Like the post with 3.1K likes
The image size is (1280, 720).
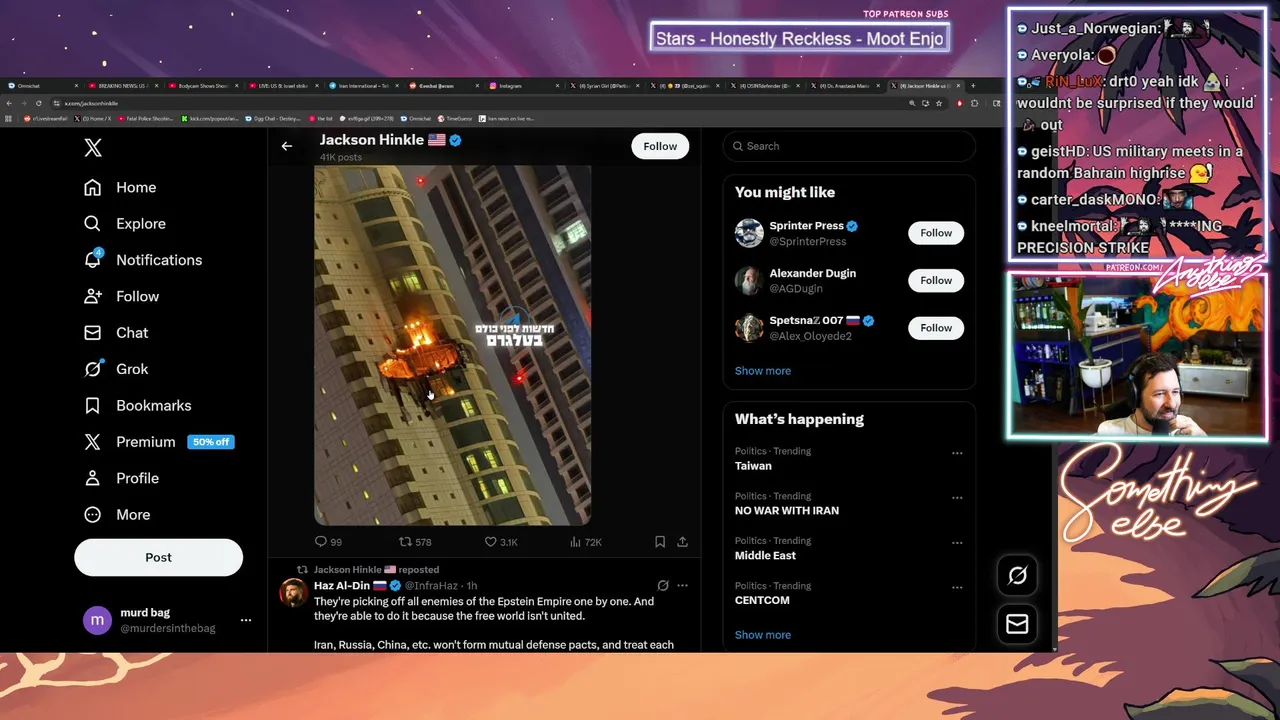click(x=501, y=542)
